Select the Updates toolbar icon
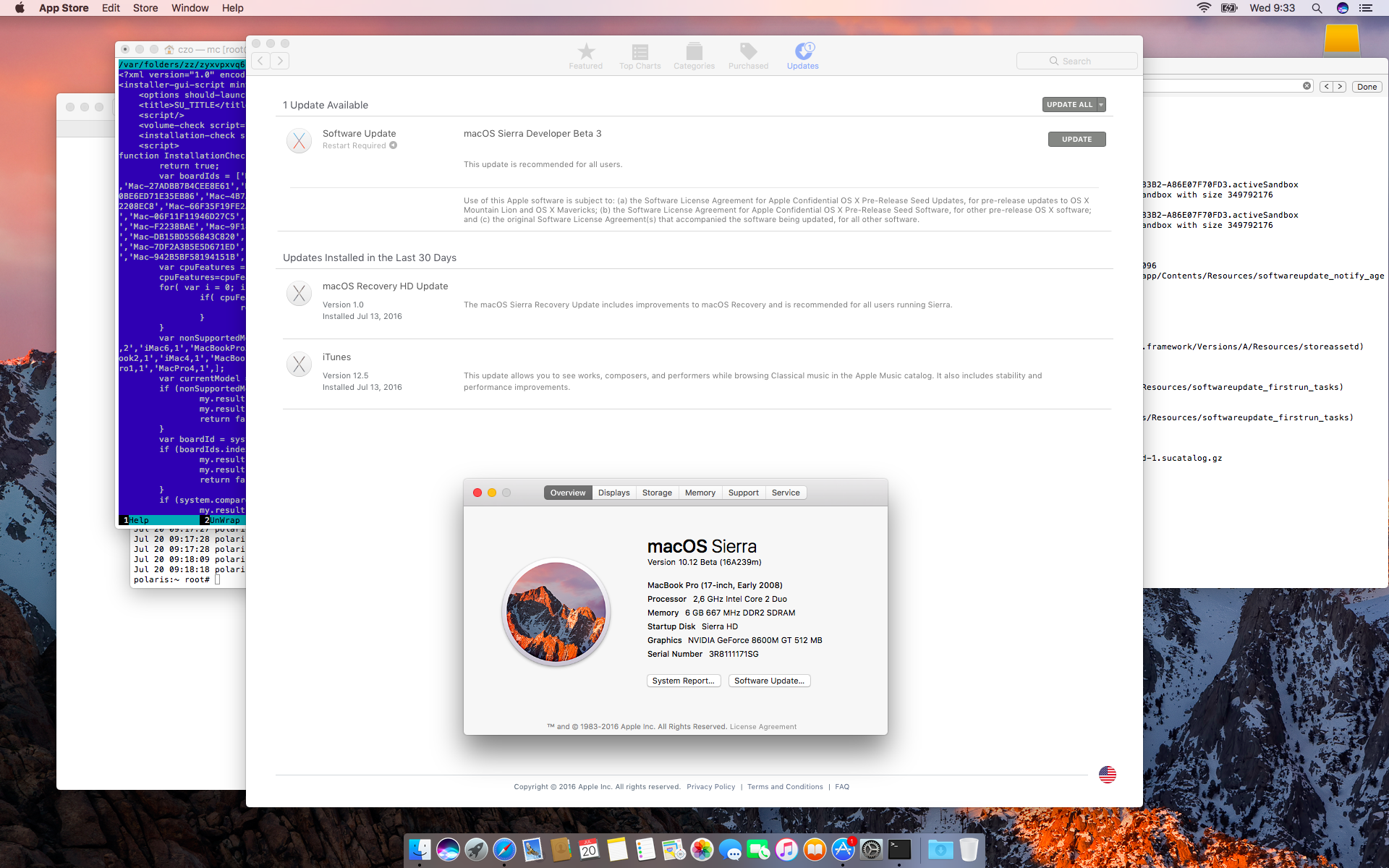This screenshot has width=1389, height=868. pos(803,56)
